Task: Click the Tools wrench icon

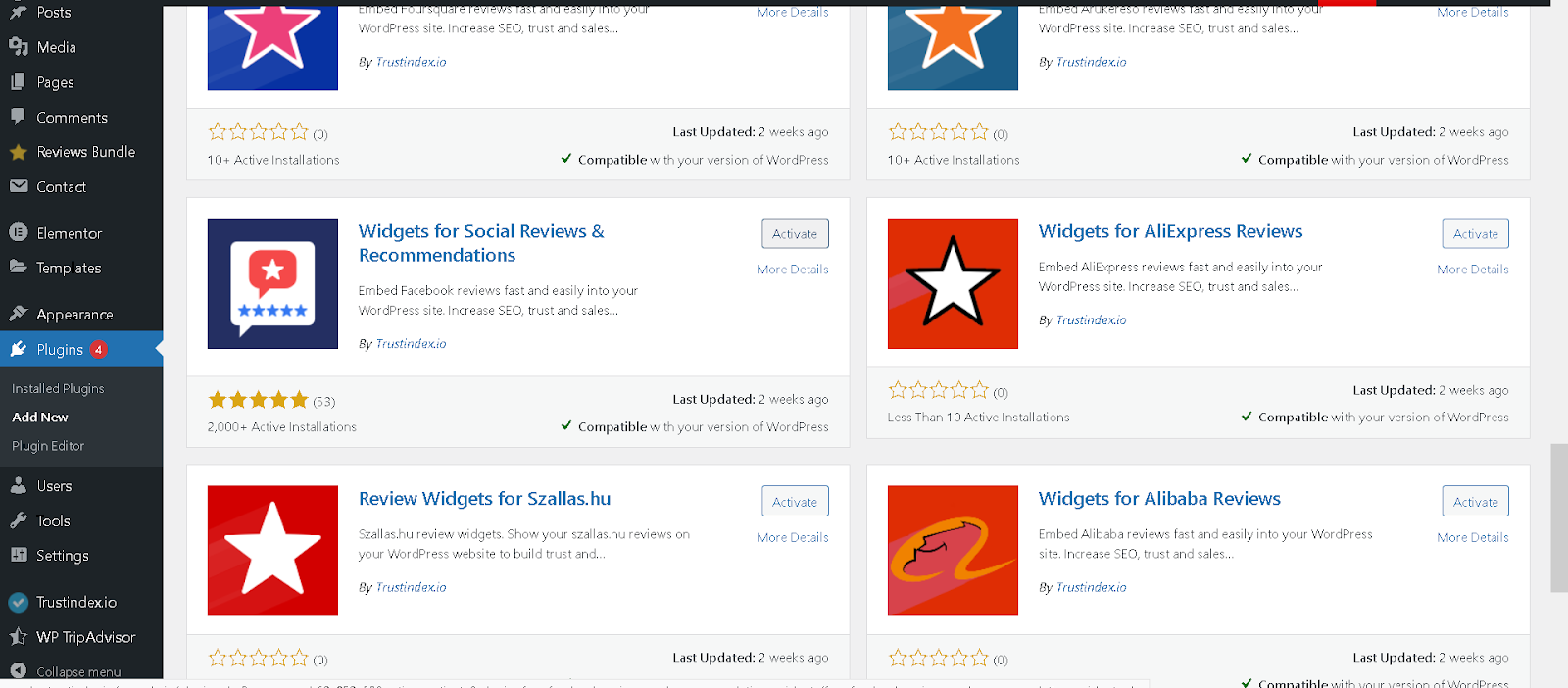Action: click(18, 520)
